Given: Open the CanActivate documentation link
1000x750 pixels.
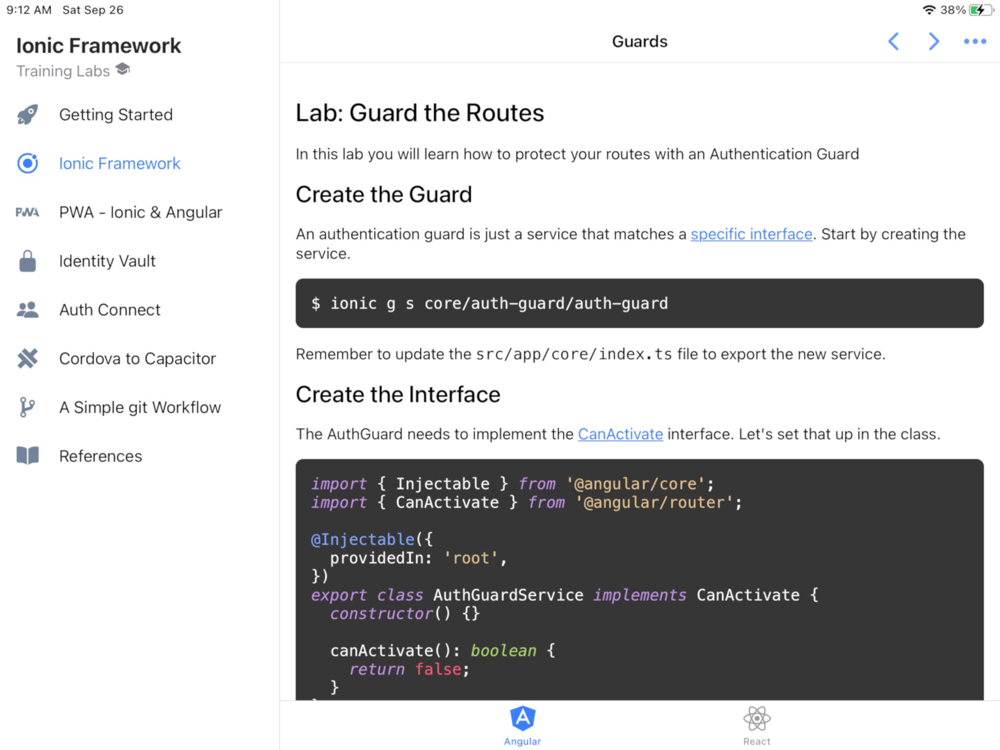Looking at the screenshot, I should (621, 434).
